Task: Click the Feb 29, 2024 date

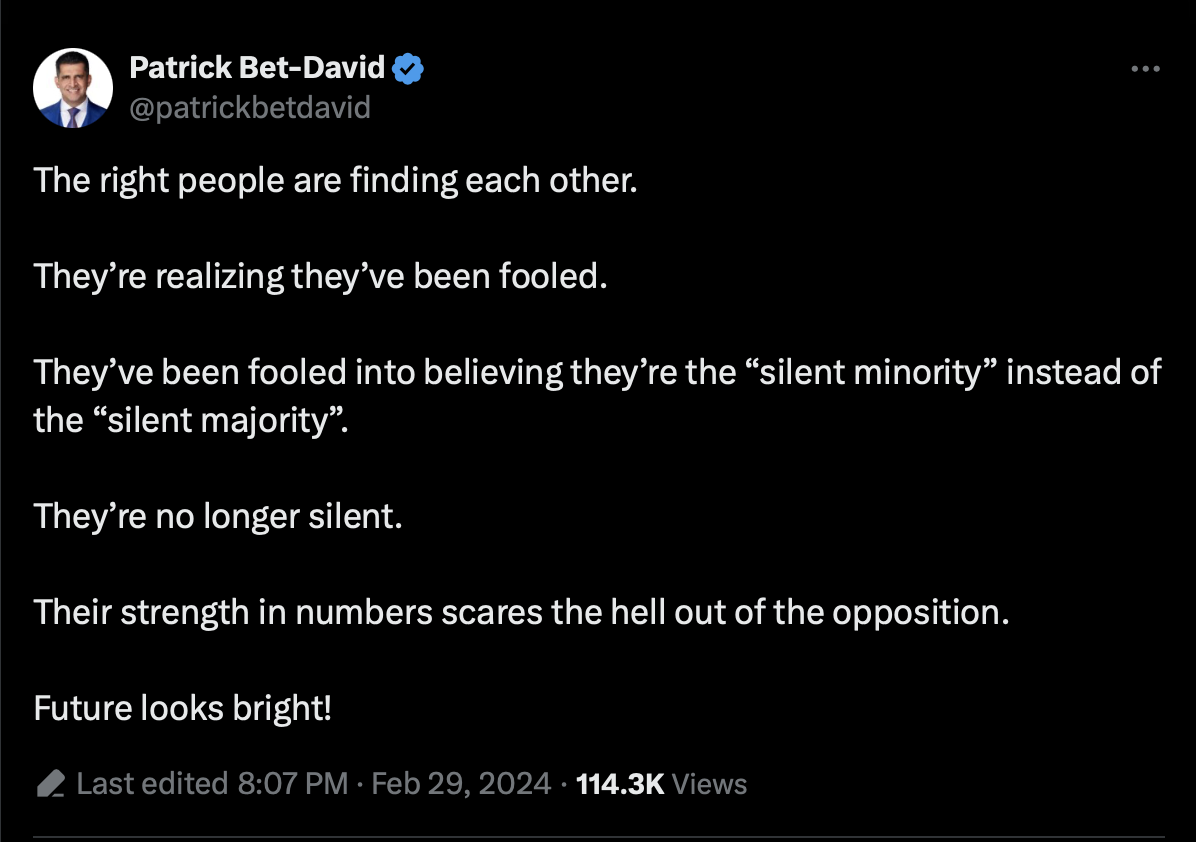Action: [461, 783]
